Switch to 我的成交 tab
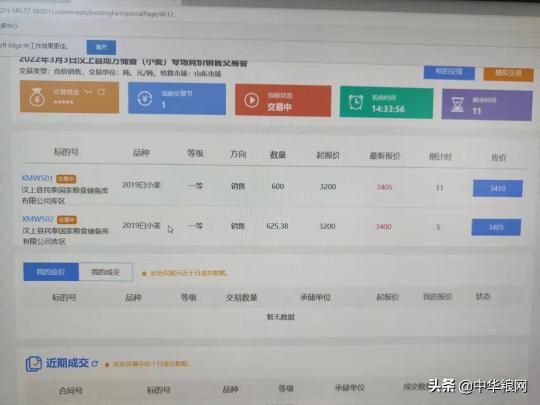The image size is (540, 405). (x=106, y=272)
